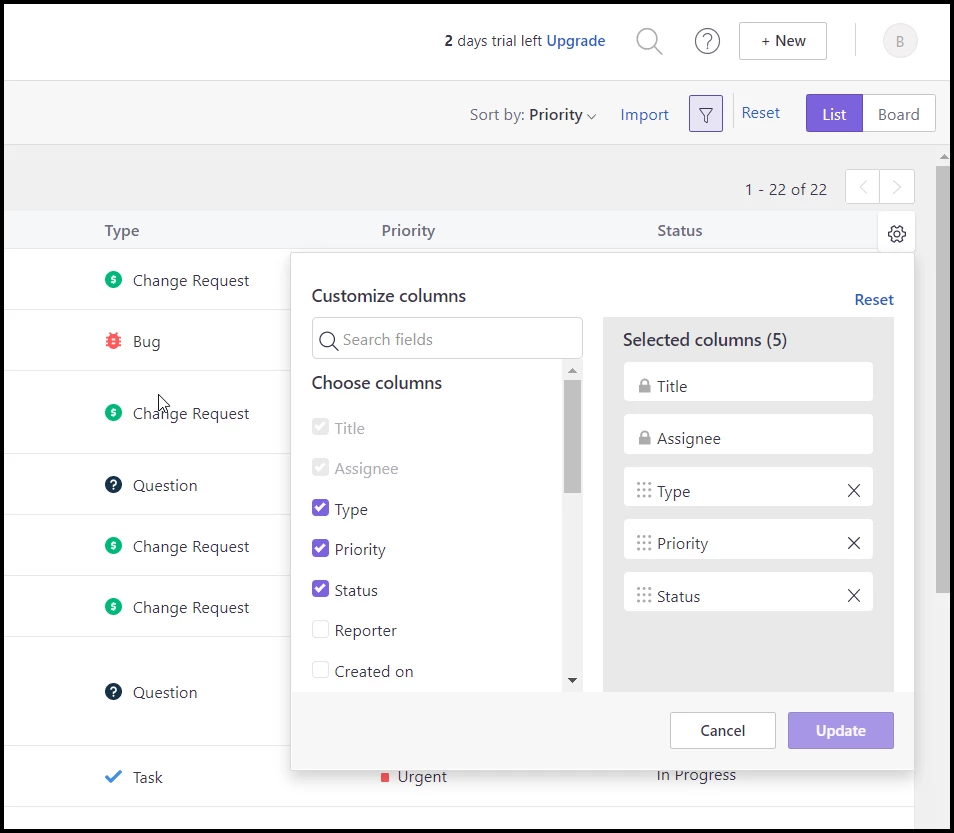
Task: Open the help question mark icon
Action: 707,41
